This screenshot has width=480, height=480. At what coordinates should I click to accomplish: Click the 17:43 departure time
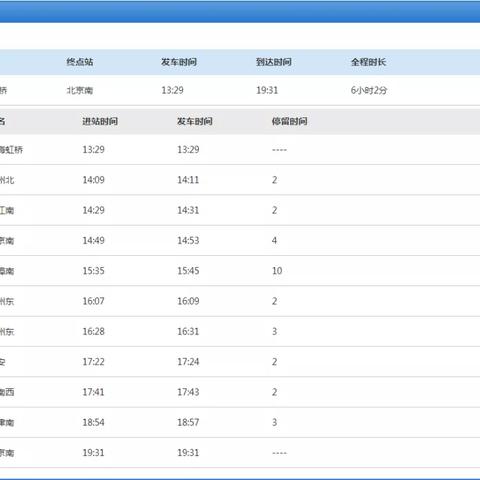click(188, 392)
